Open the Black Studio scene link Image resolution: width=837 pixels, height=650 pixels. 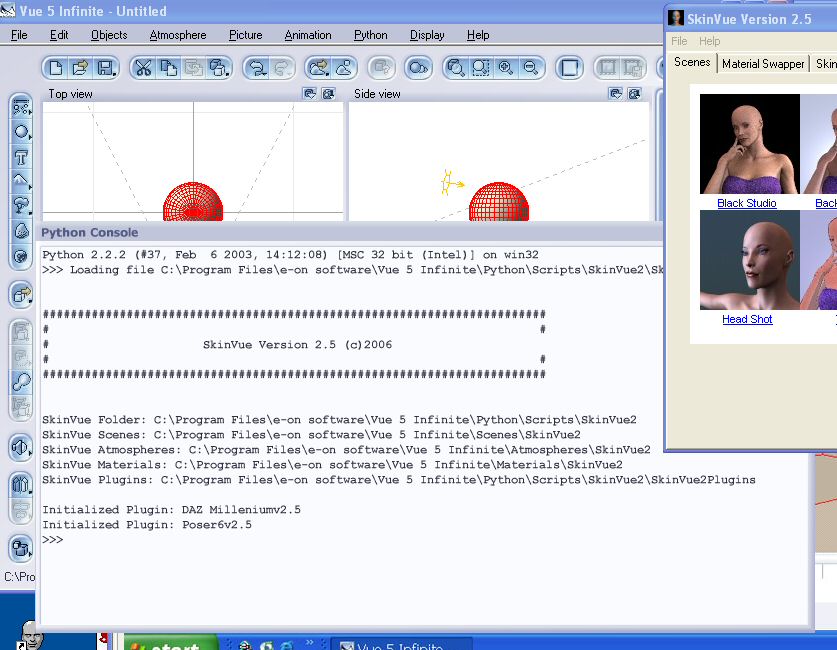747,203
